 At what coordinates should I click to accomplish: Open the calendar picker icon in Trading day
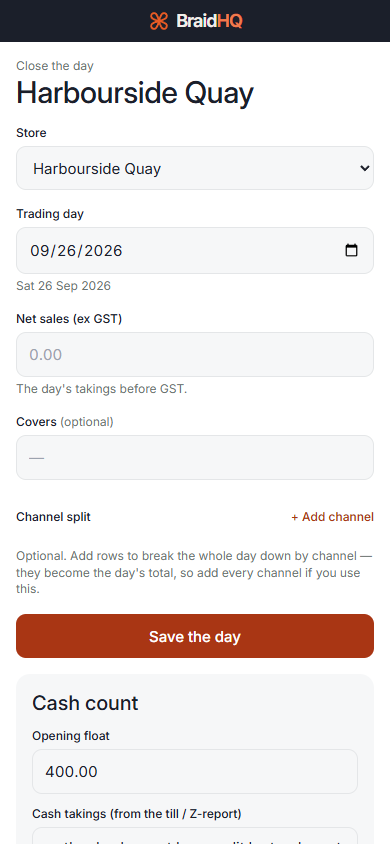[x=351, y=250]
